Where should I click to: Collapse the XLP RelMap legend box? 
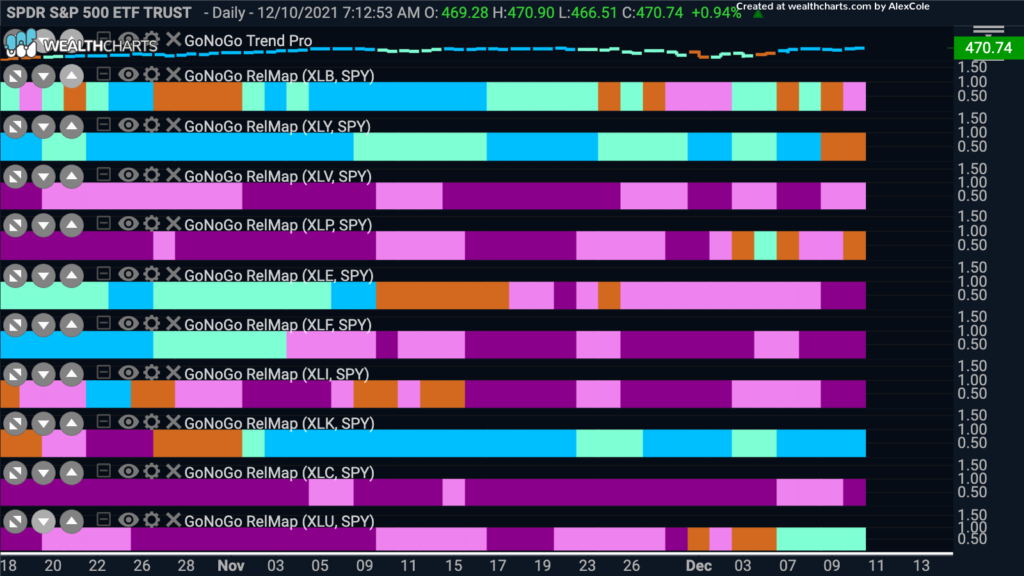click(x=103, y=222)
